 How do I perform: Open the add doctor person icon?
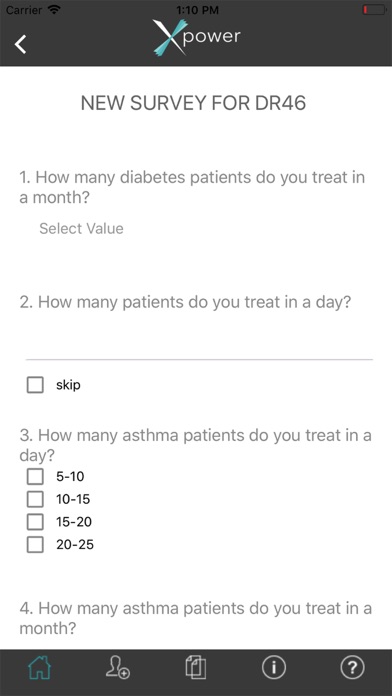[118, 667]
